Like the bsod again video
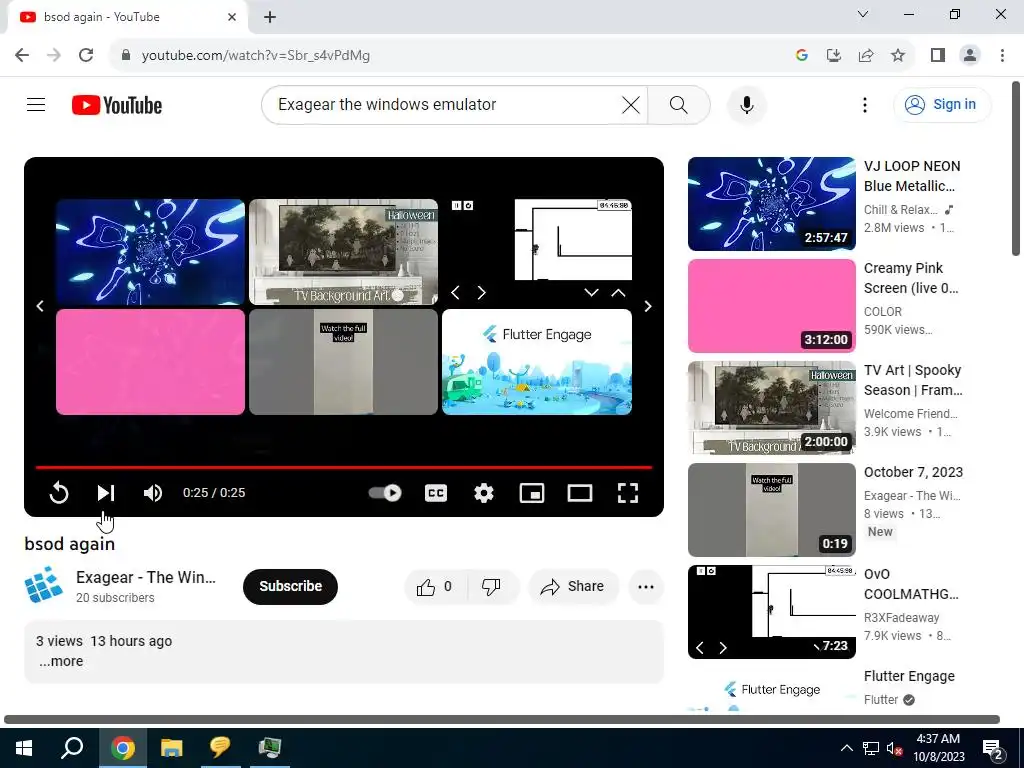 (434, 586)
